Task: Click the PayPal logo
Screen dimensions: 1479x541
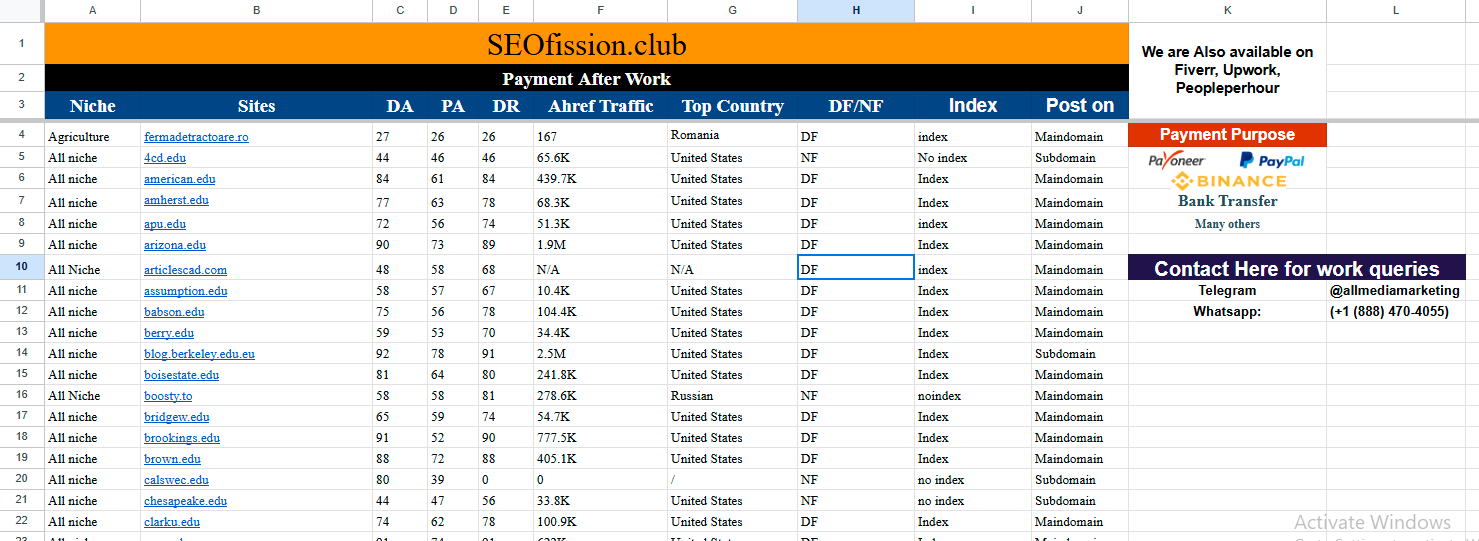Action: coord(1271,160)
